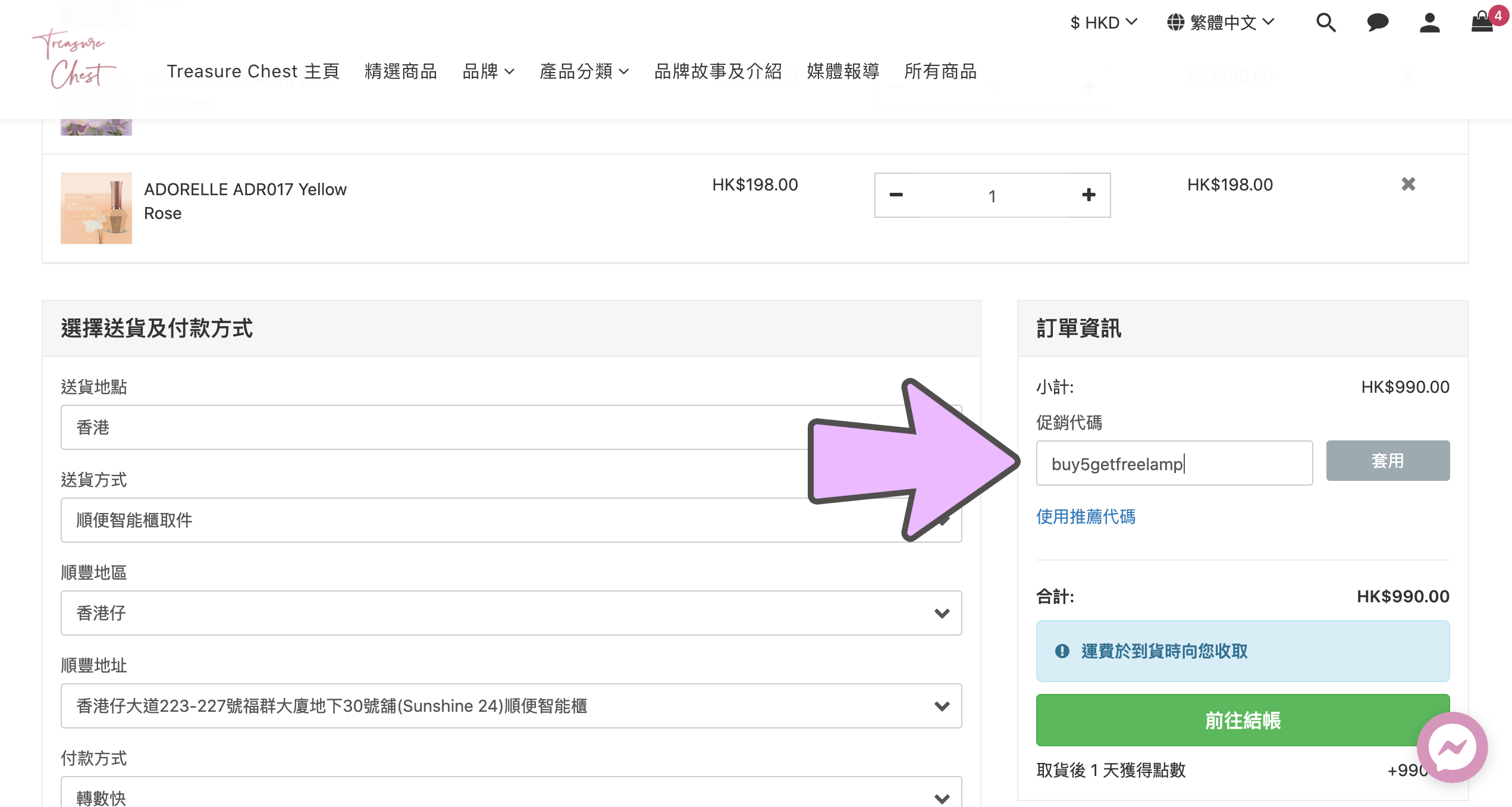Decrease Yellow Rose quantity with minus
Image resolution: width=1512 pixels, height=807 pixels.
tap(896, 195)
